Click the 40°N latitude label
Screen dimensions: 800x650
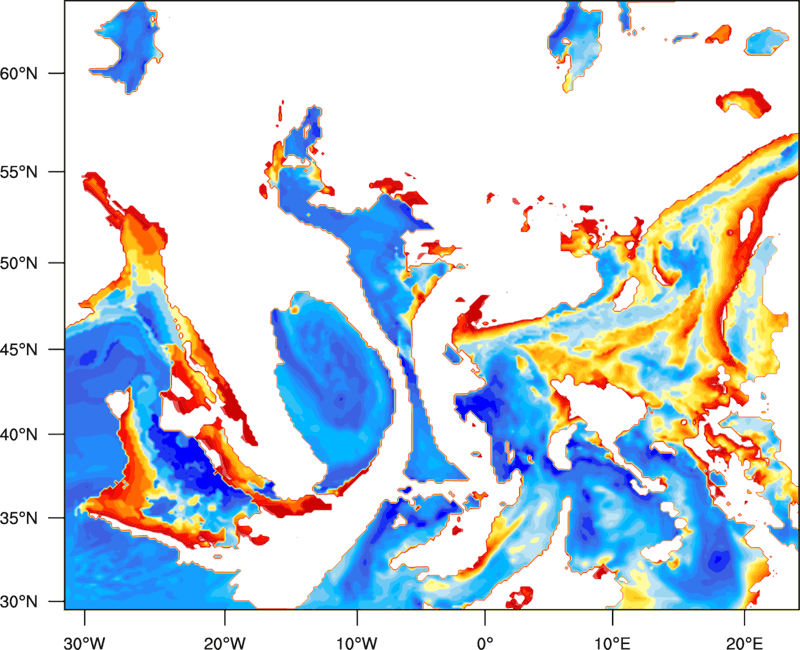click(19, 434)
